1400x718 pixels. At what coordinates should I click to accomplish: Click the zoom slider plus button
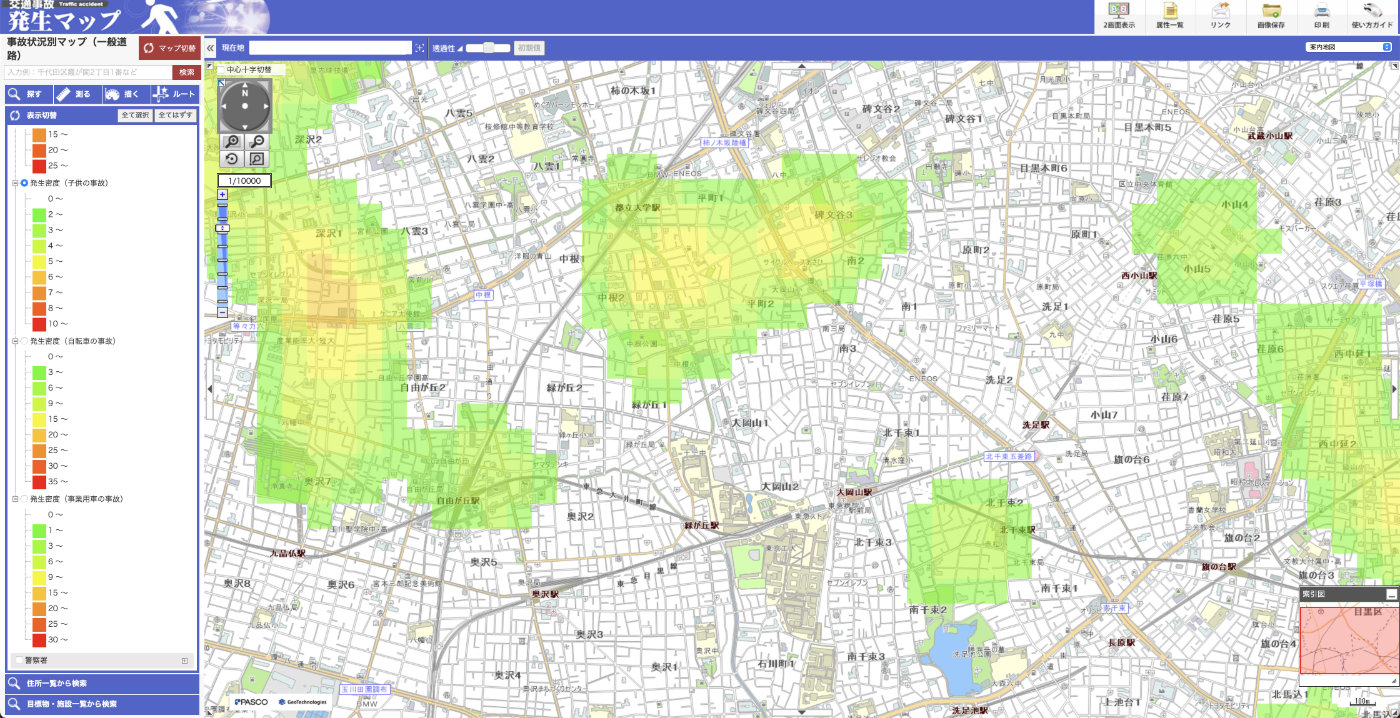223,194
